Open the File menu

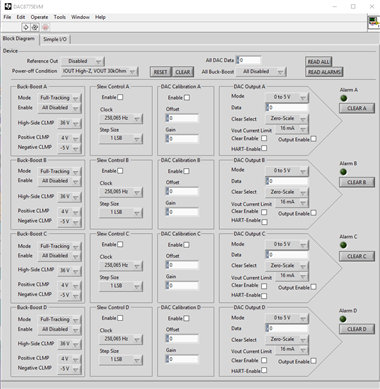pyautogui.click(x=7, y=17)
